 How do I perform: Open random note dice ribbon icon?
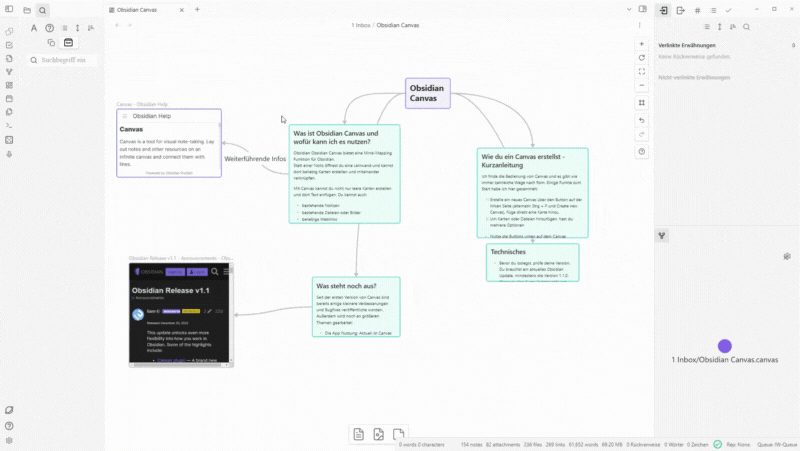coord(9,140)
